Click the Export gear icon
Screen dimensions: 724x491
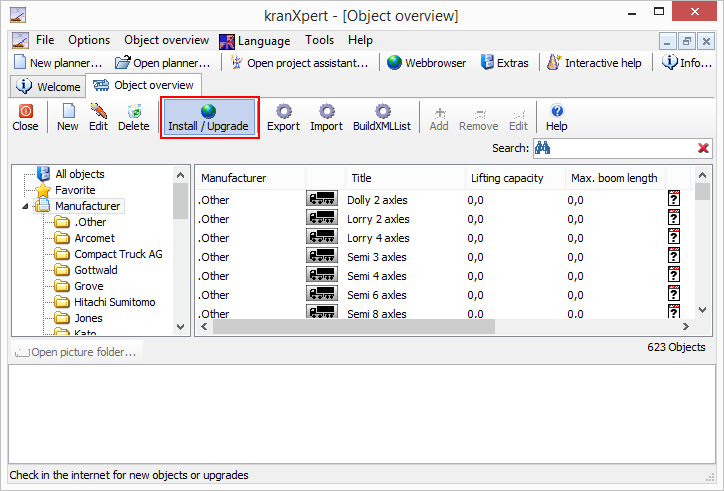[x=283, y=111]
